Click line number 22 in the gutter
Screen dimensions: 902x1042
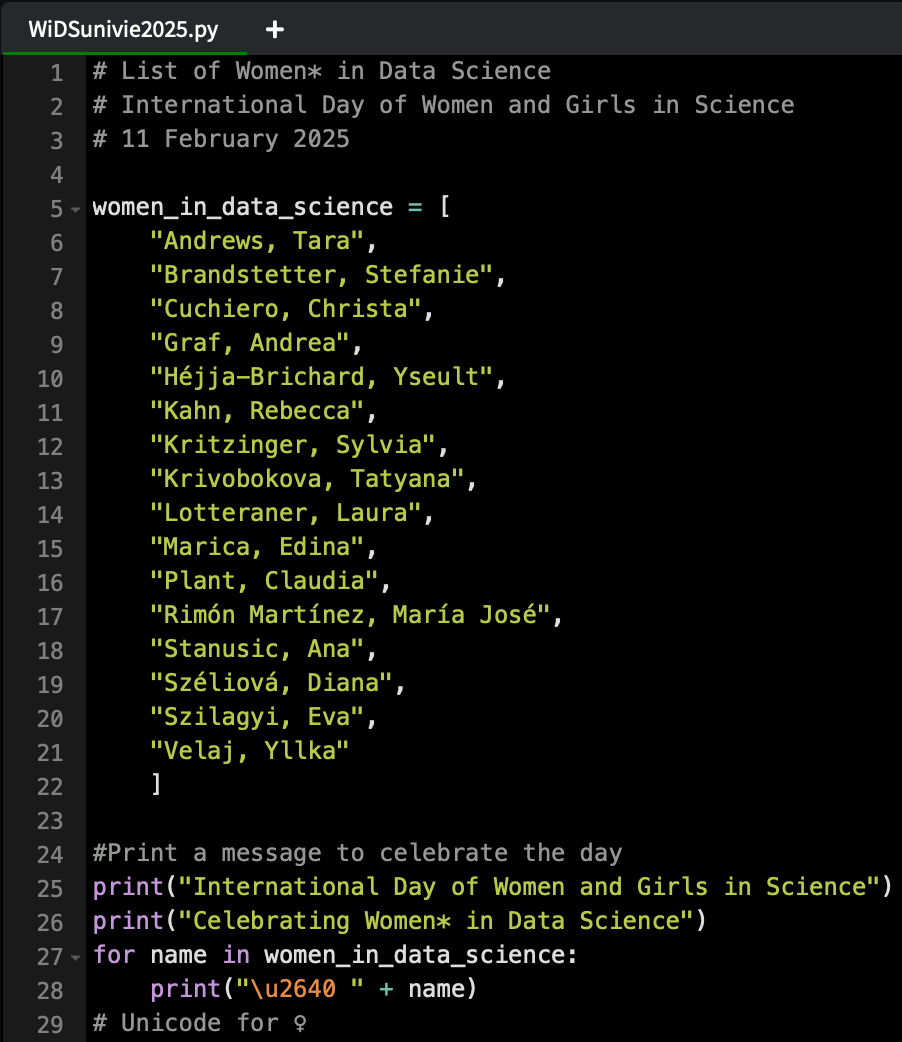click(50, 786)
